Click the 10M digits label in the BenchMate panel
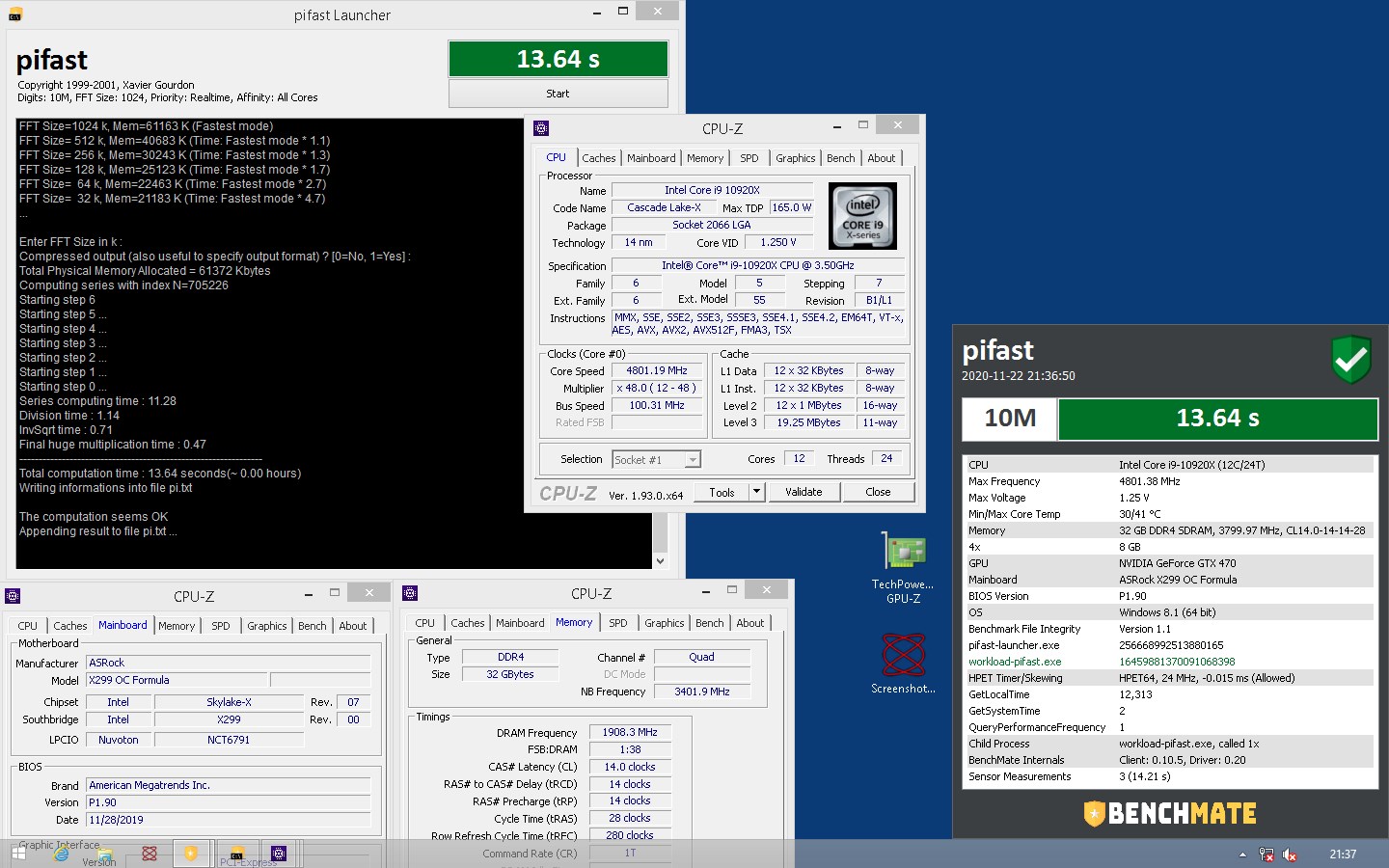The height and width of the screenshot is (868, 1389). (x=1010, y=418)
